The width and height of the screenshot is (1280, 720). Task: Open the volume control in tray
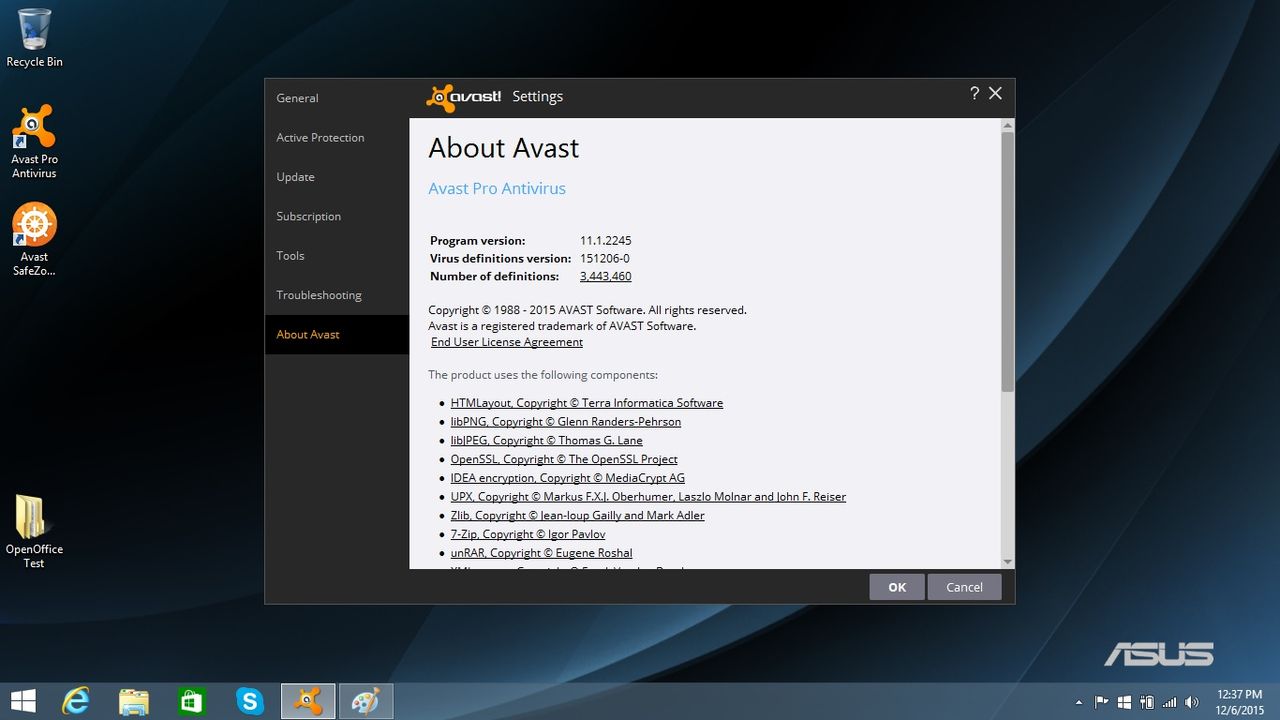point(1191,702)
